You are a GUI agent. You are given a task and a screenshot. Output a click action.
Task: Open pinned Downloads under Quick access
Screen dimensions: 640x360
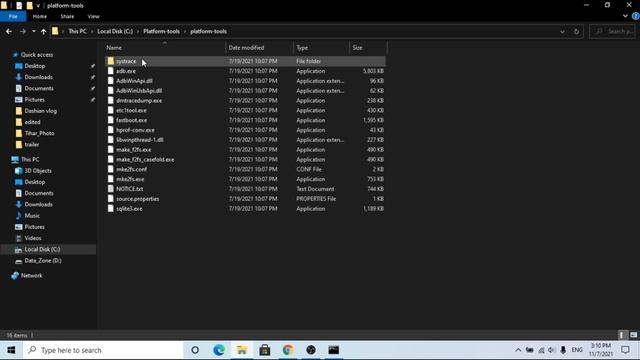click(38, 77)
